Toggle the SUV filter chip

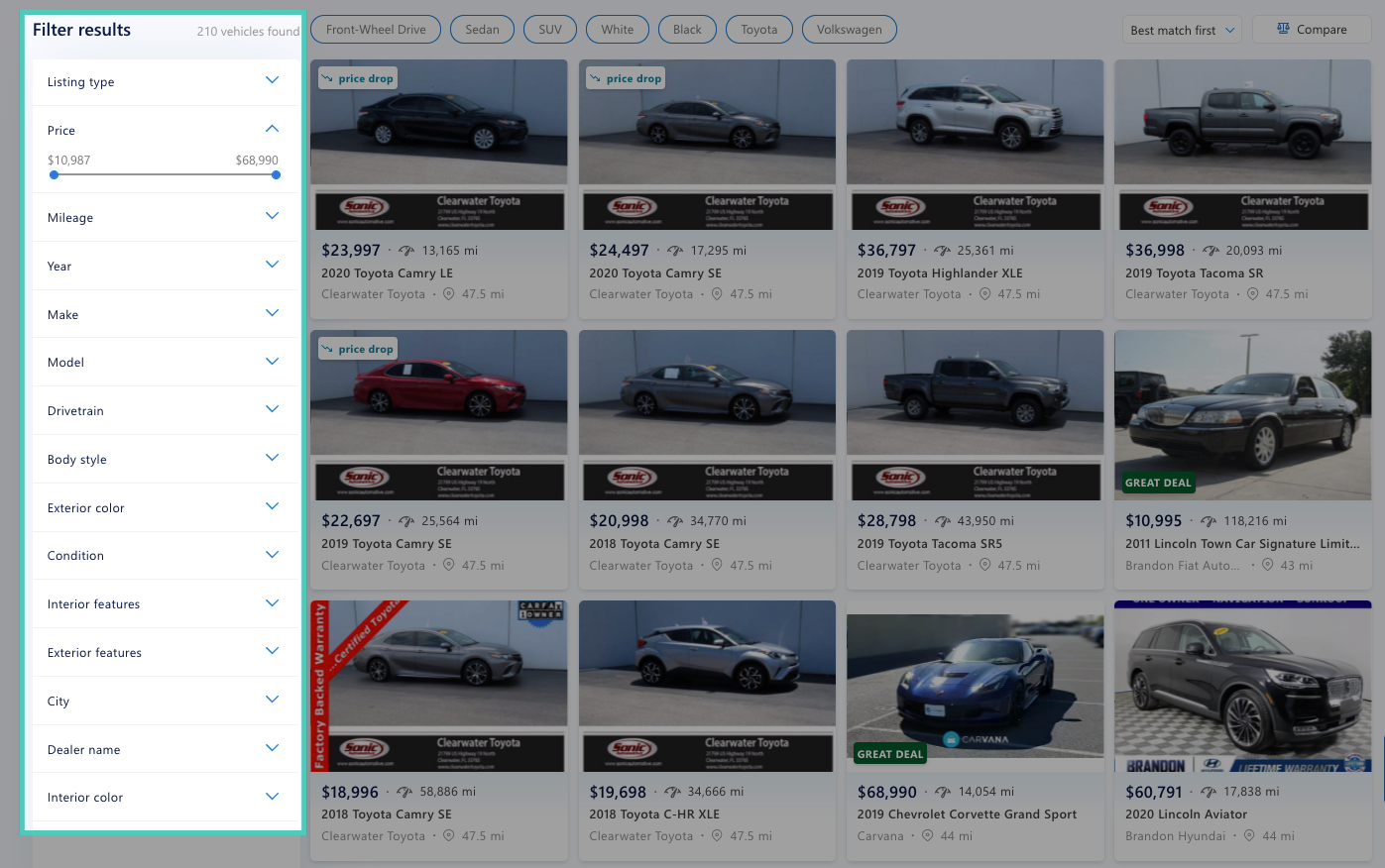pos(550,30)
